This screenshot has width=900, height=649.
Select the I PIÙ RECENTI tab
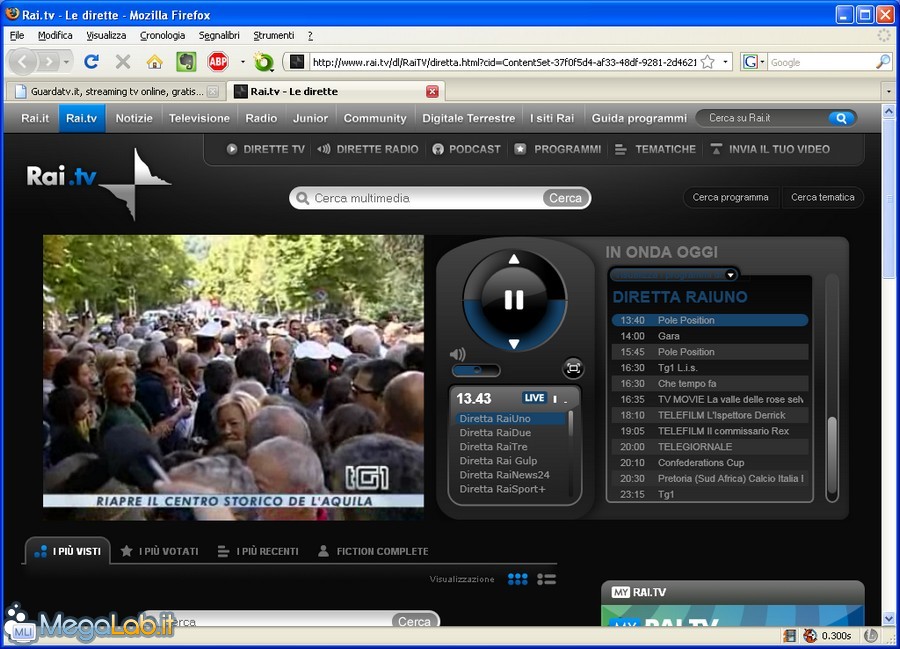tap(258, 551)
